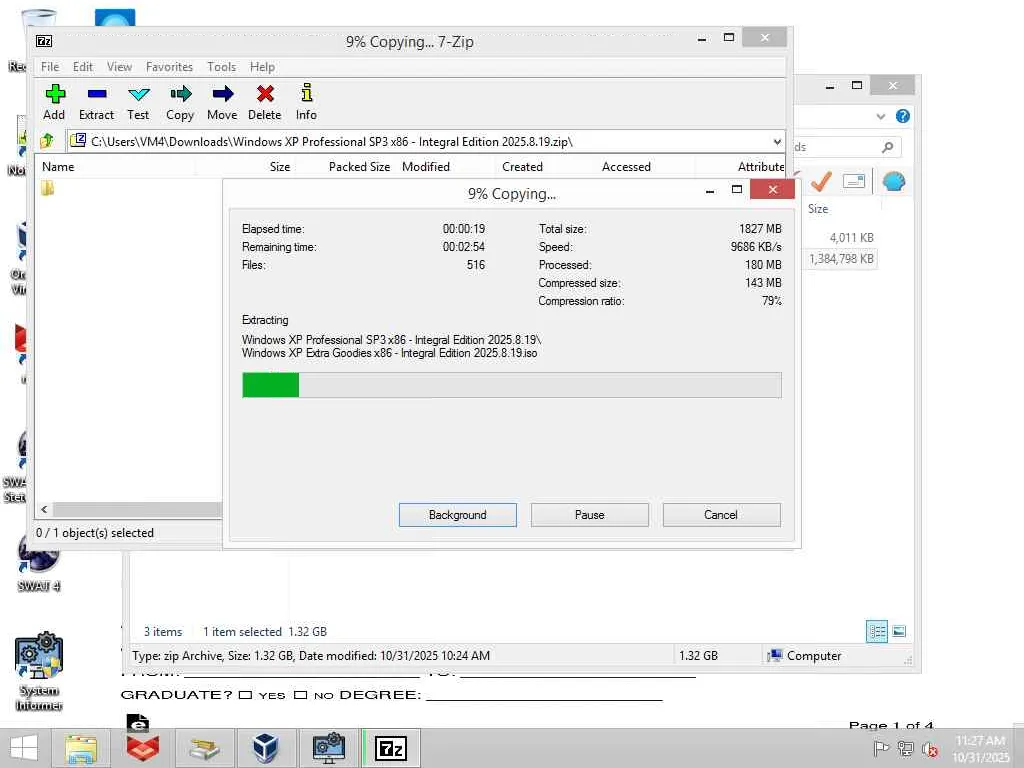Minimize the 9% Copying dialog
This screenshot has width=1024, height=768.
coord(710,190)
